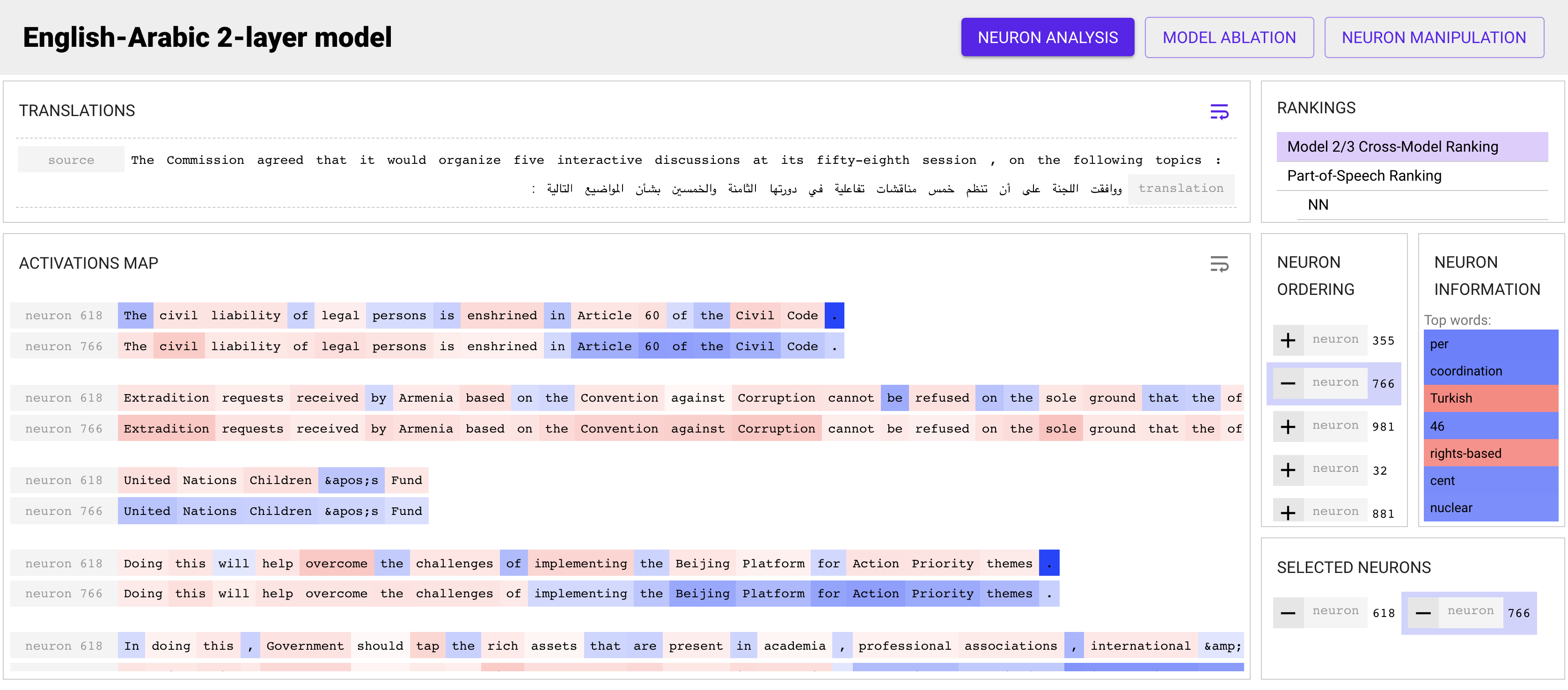Click the highlighted token 'Corruption' in neuron 766 row
Viewport: 1568px width, 690px height.
pos(776,428)
